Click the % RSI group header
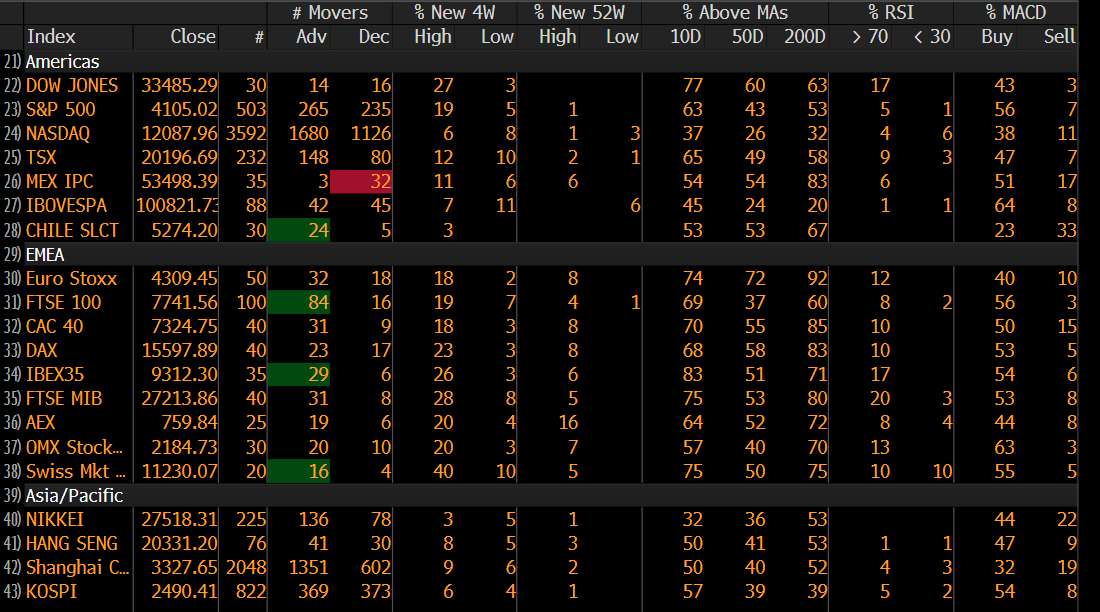The height and width of the screenshot is (612, 1100). click(x=891, y=13)
